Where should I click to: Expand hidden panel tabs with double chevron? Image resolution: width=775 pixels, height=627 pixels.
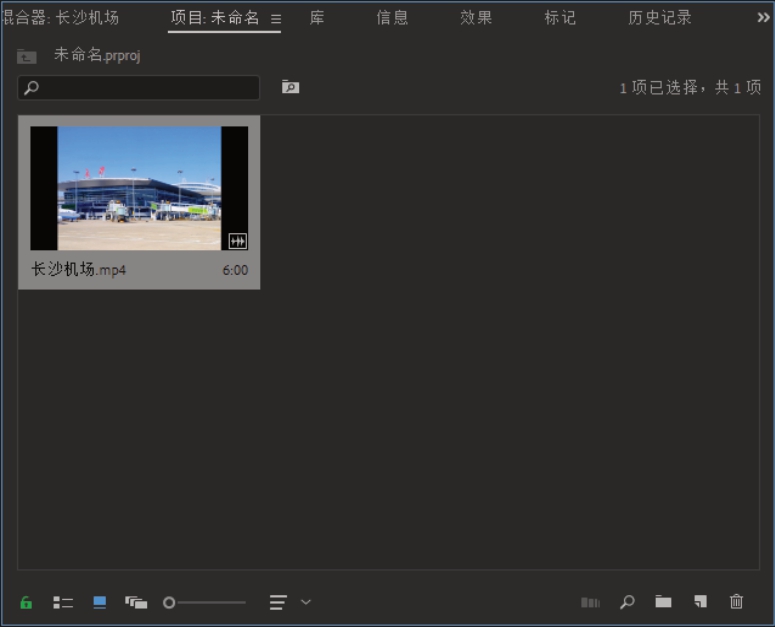click(763, 18)
